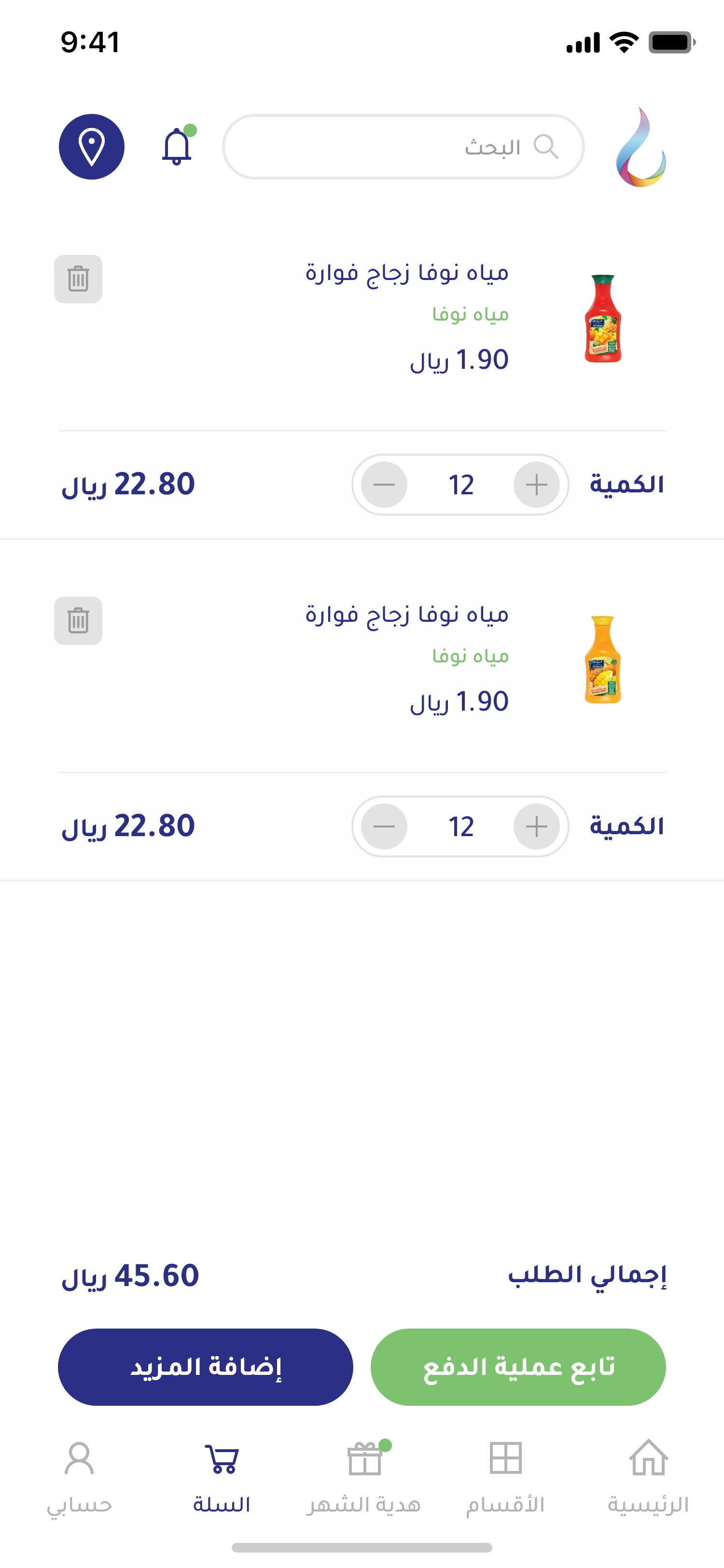Decrease quantity of second item
The height and width of the screenshot is (1568, 724).
click(384, 826)
